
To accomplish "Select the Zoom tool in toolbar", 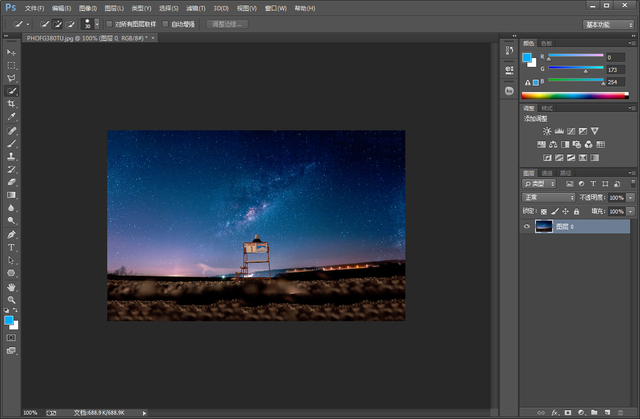I will pos(12,299).
